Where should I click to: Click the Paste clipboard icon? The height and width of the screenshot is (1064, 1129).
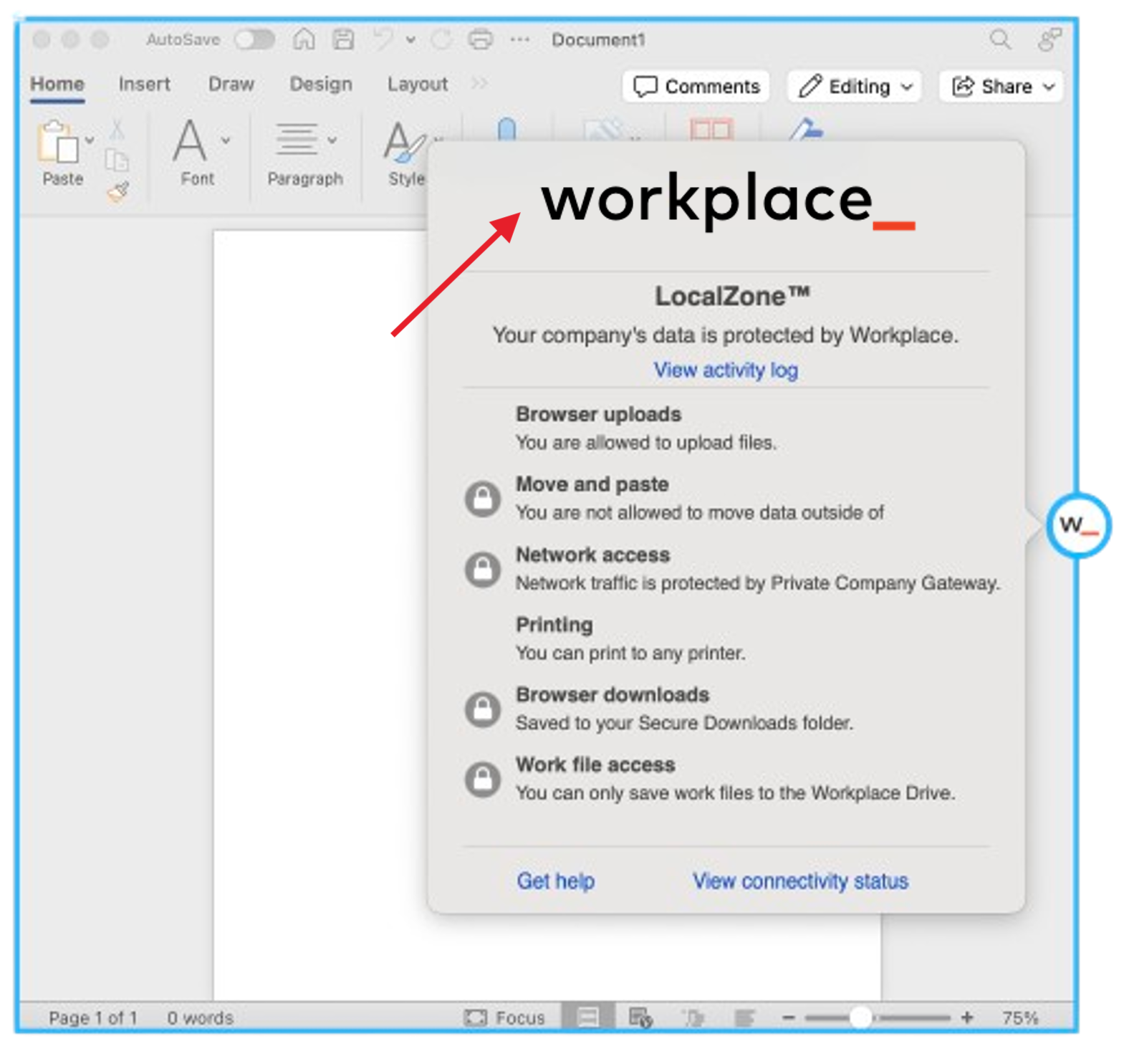pyautogui.click(x=59, y=142)
